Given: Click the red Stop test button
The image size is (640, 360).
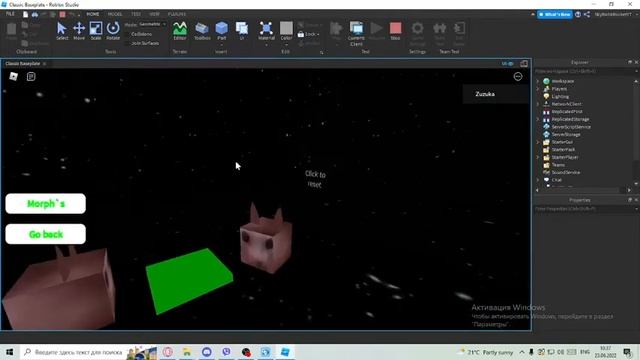Looking at the screenshot, I should [x=395, y=31].
